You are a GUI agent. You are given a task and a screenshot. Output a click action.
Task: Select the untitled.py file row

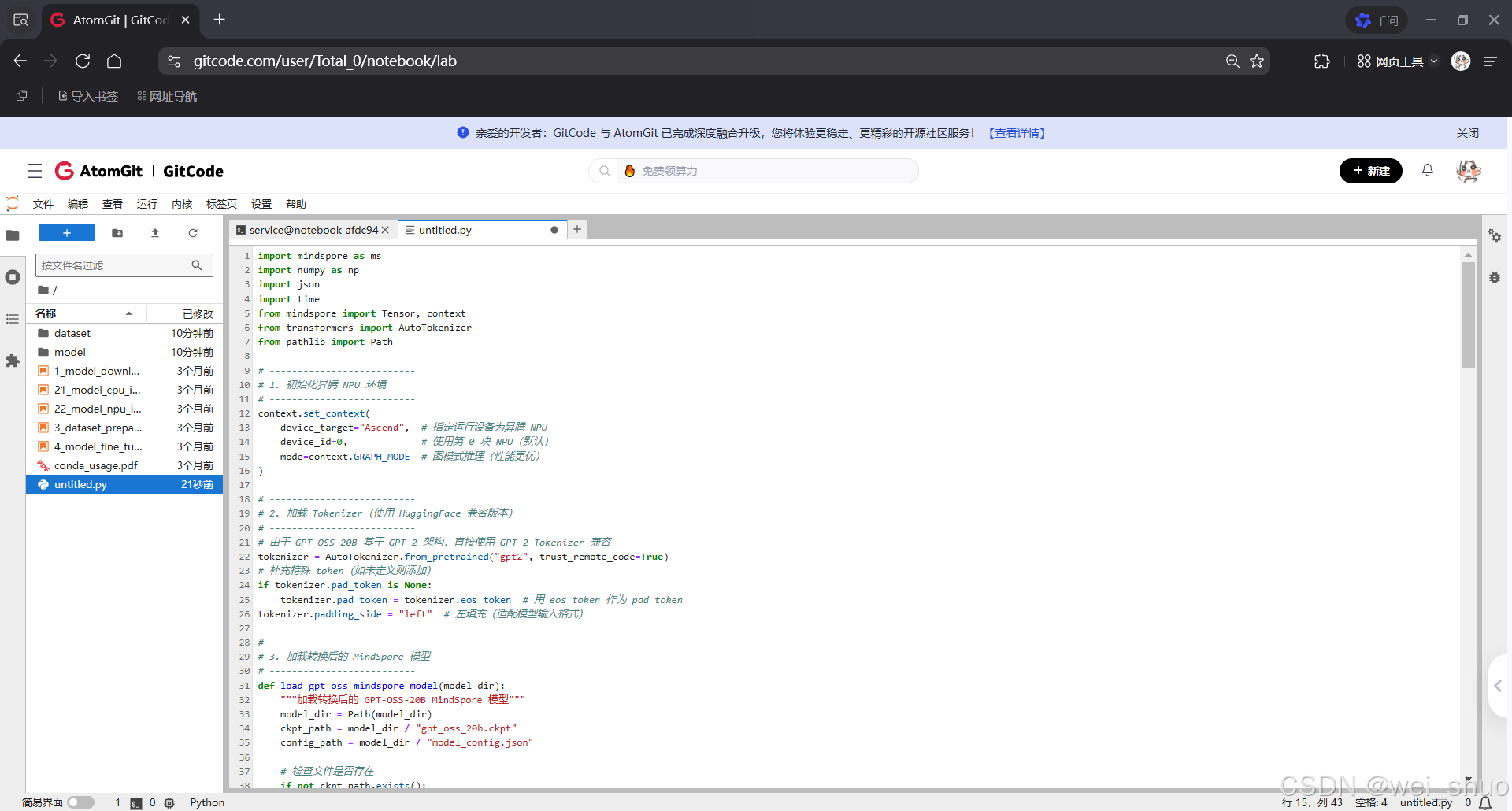click(x=124, y=484)
